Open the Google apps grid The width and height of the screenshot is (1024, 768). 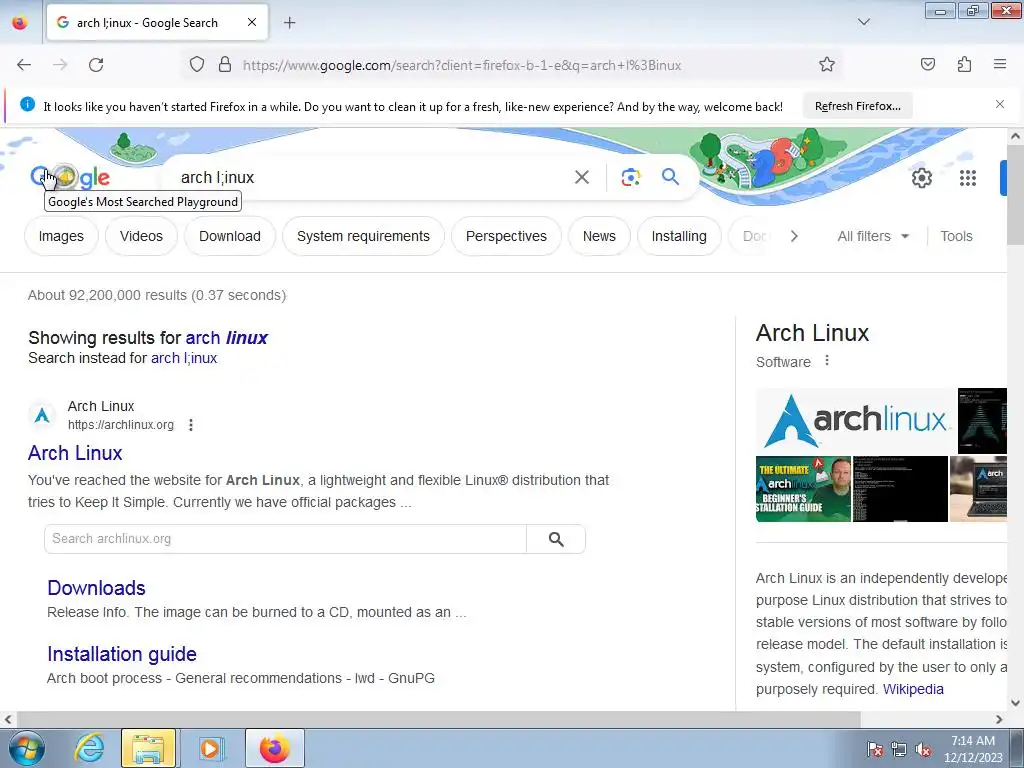[x=968, y=178]
